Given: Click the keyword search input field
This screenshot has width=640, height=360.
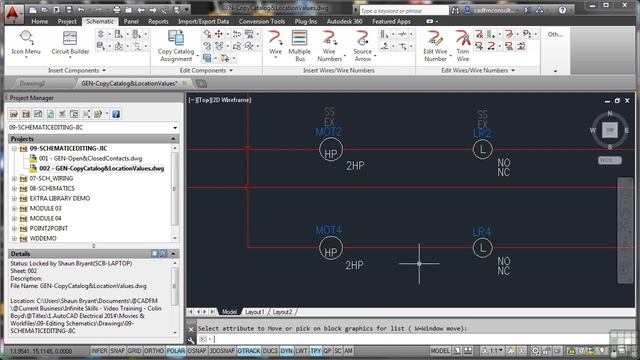Looking at the screenshot, I should (404, 11).
